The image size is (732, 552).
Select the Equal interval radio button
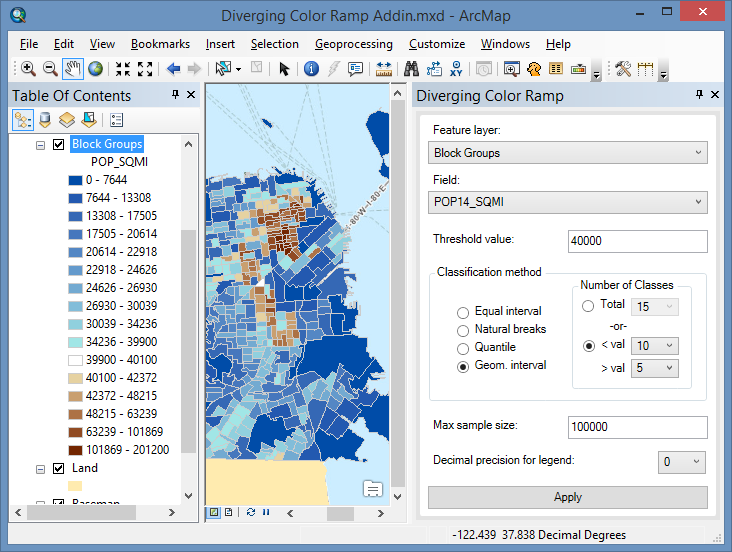[463, 312]
